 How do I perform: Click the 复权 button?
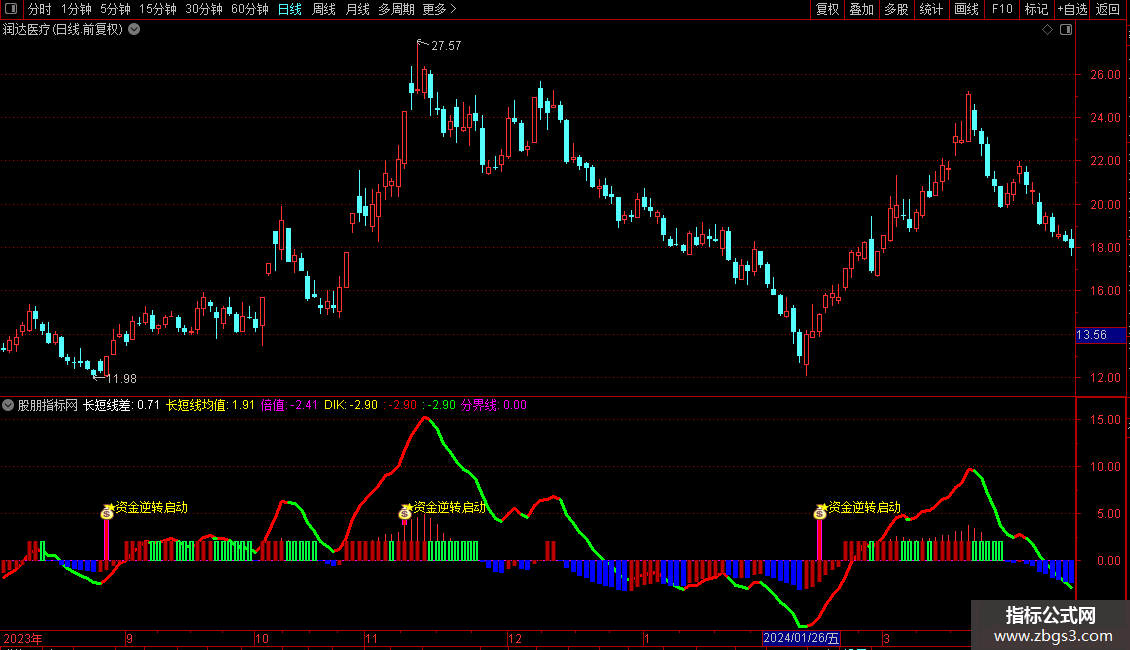pyautogui.click(x=827, y=9)
